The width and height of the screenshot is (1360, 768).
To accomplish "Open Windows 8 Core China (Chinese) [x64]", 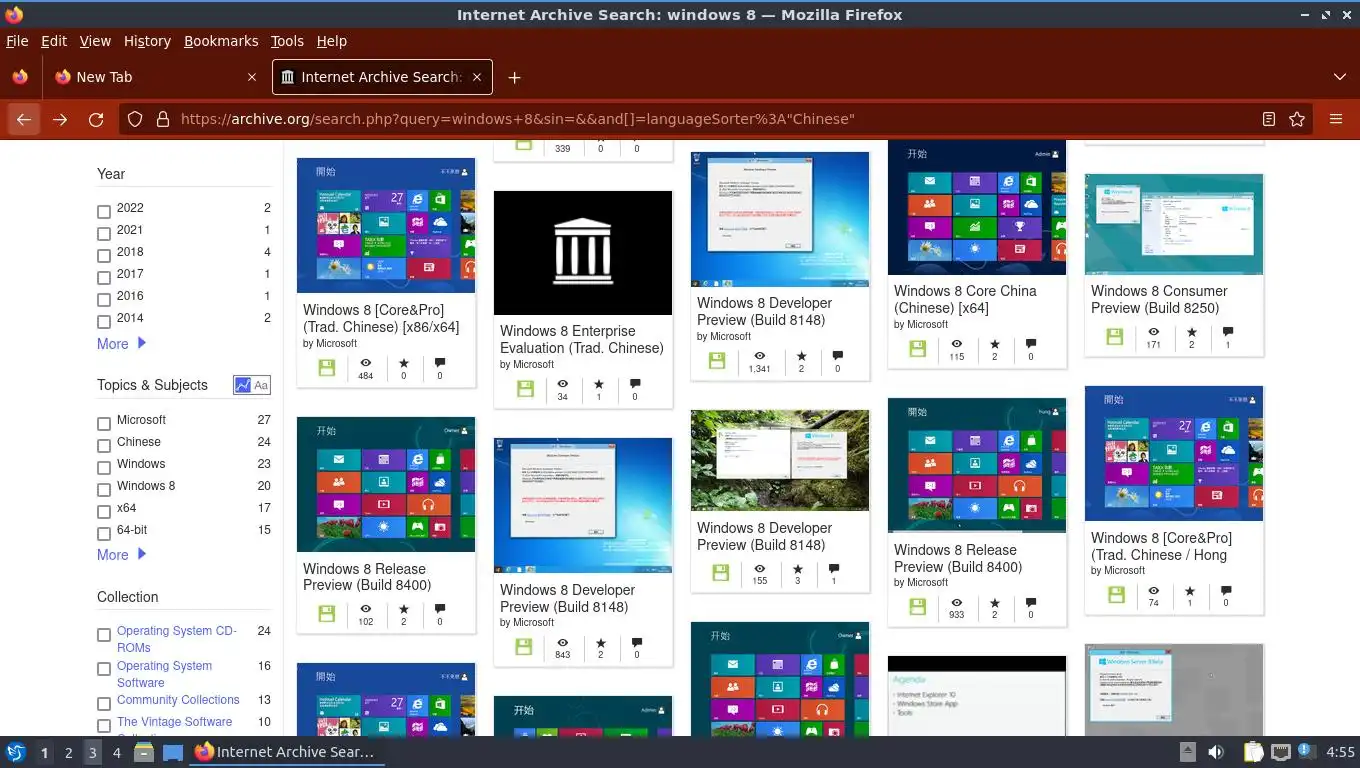I will pyautogui.click(x=965, y=299).
